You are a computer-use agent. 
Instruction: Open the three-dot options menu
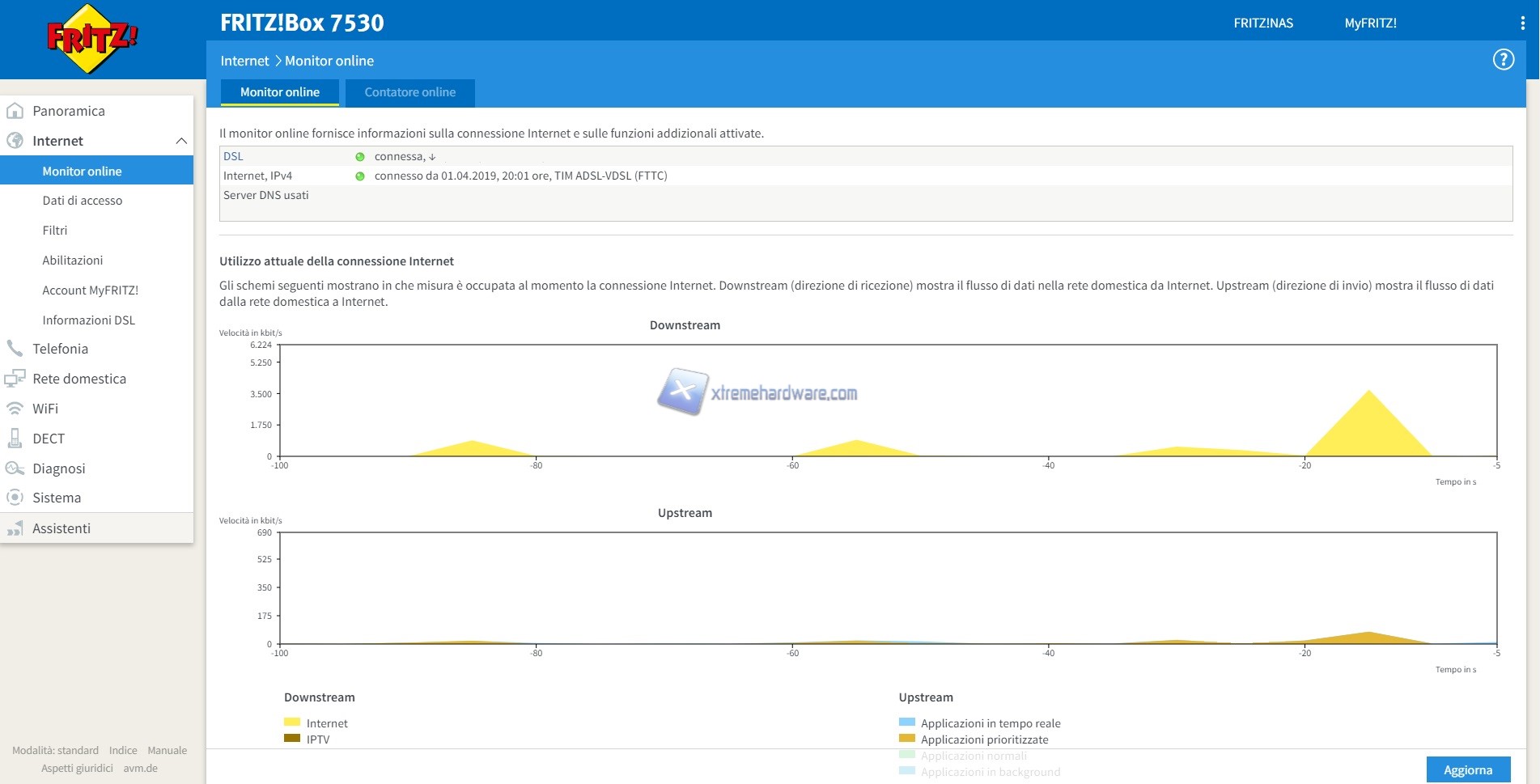click(1522, 23)
